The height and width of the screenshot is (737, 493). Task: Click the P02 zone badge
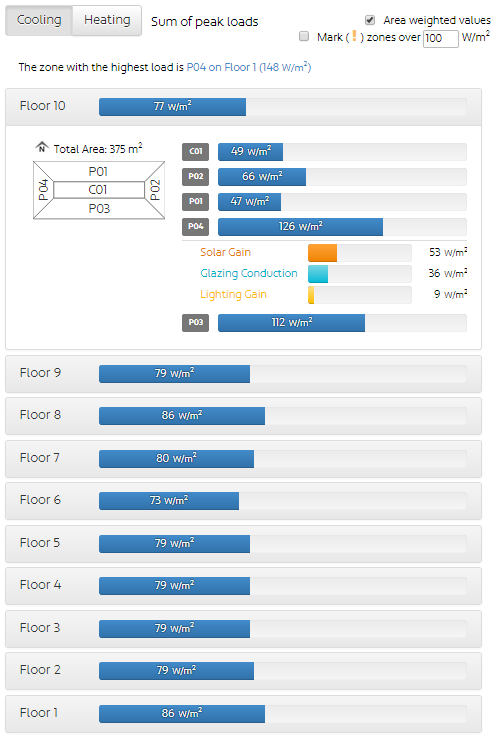point(196,177)
